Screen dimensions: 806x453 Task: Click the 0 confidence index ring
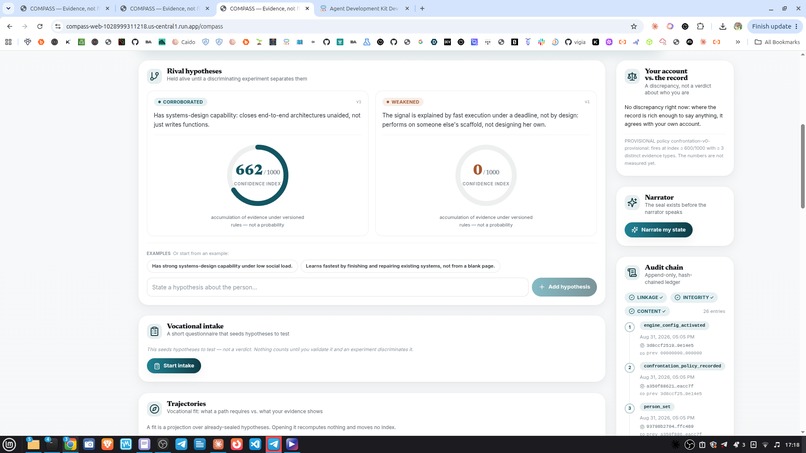tap(486, 175)
